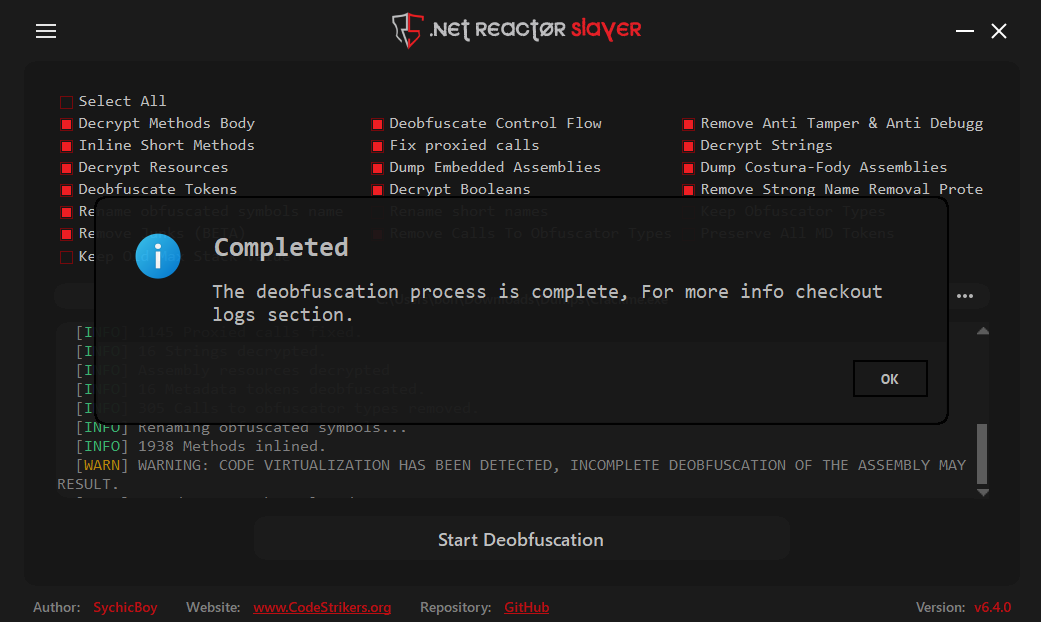Click the log scroll down arrow
1041x622 pixels.
click(x=982, y=492)
